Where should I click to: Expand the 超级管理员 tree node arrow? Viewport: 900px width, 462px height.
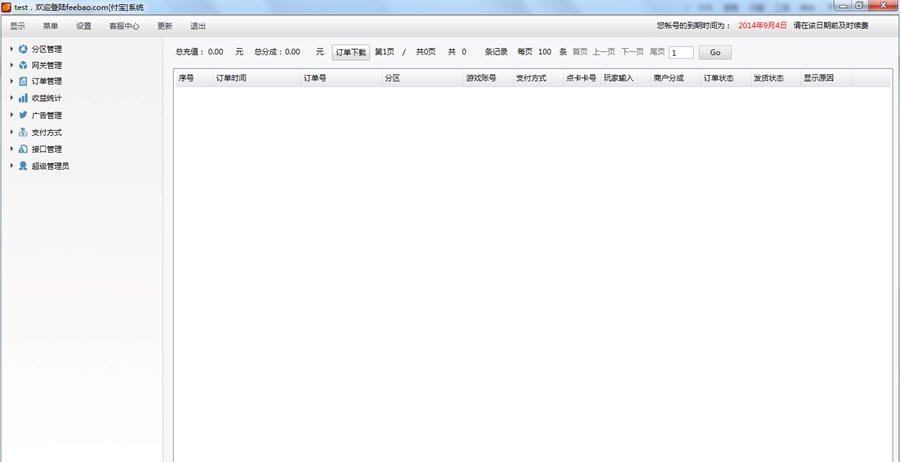tap(11, 166)
